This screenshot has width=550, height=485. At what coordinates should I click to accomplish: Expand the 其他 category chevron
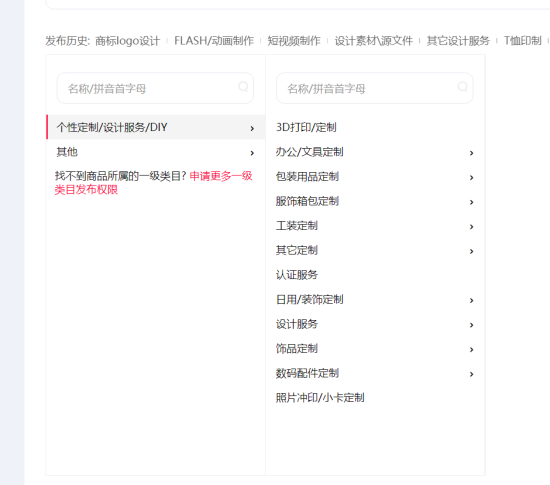(252, 153)
